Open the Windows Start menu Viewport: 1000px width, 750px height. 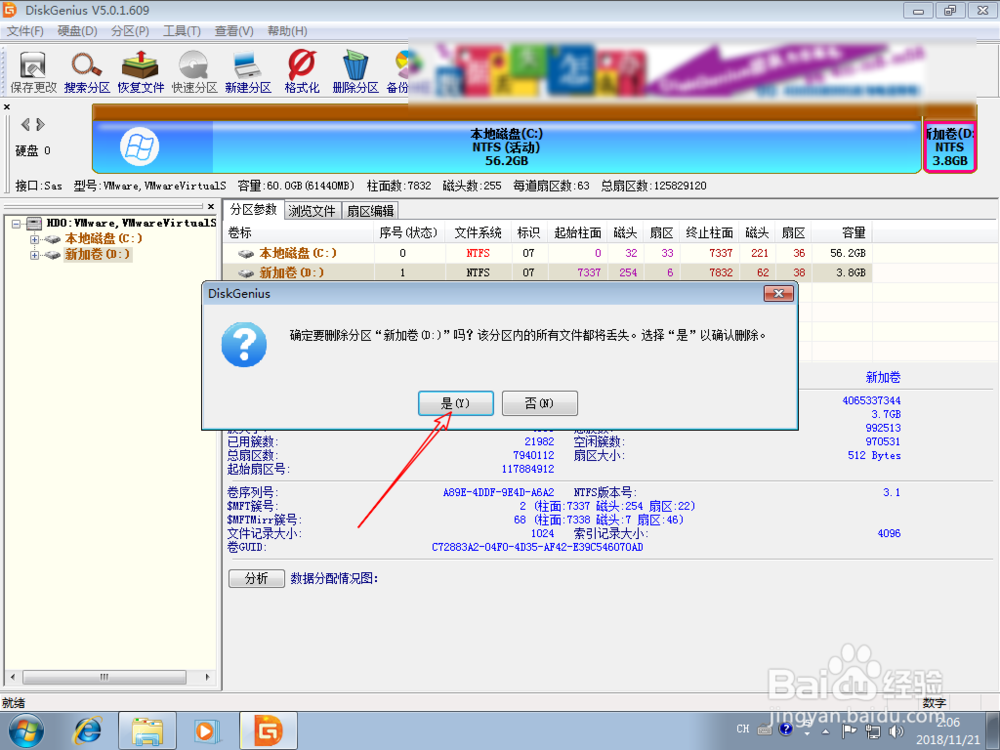point(27,731)
